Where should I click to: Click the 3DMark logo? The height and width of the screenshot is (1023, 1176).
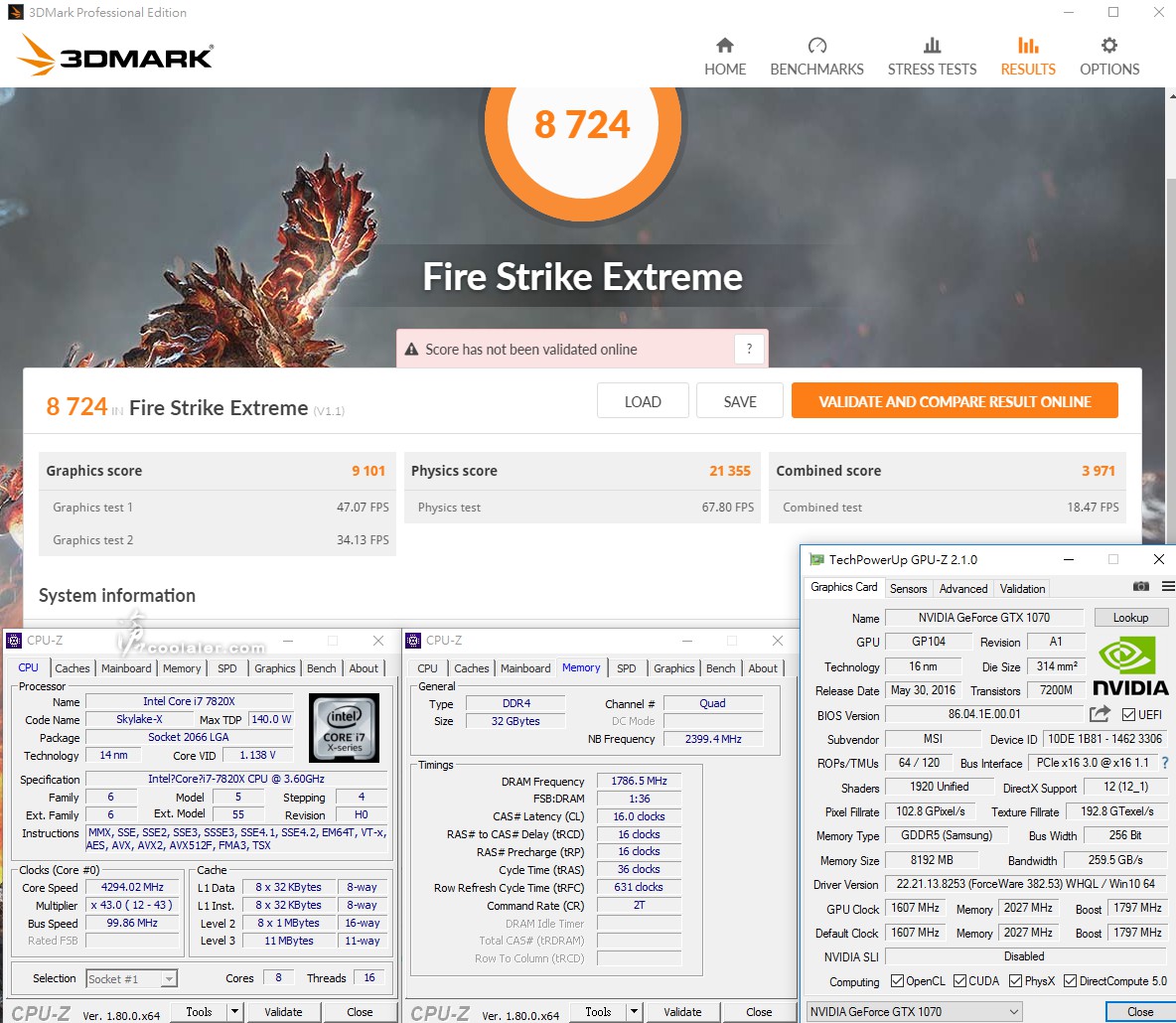coord(115,56)
